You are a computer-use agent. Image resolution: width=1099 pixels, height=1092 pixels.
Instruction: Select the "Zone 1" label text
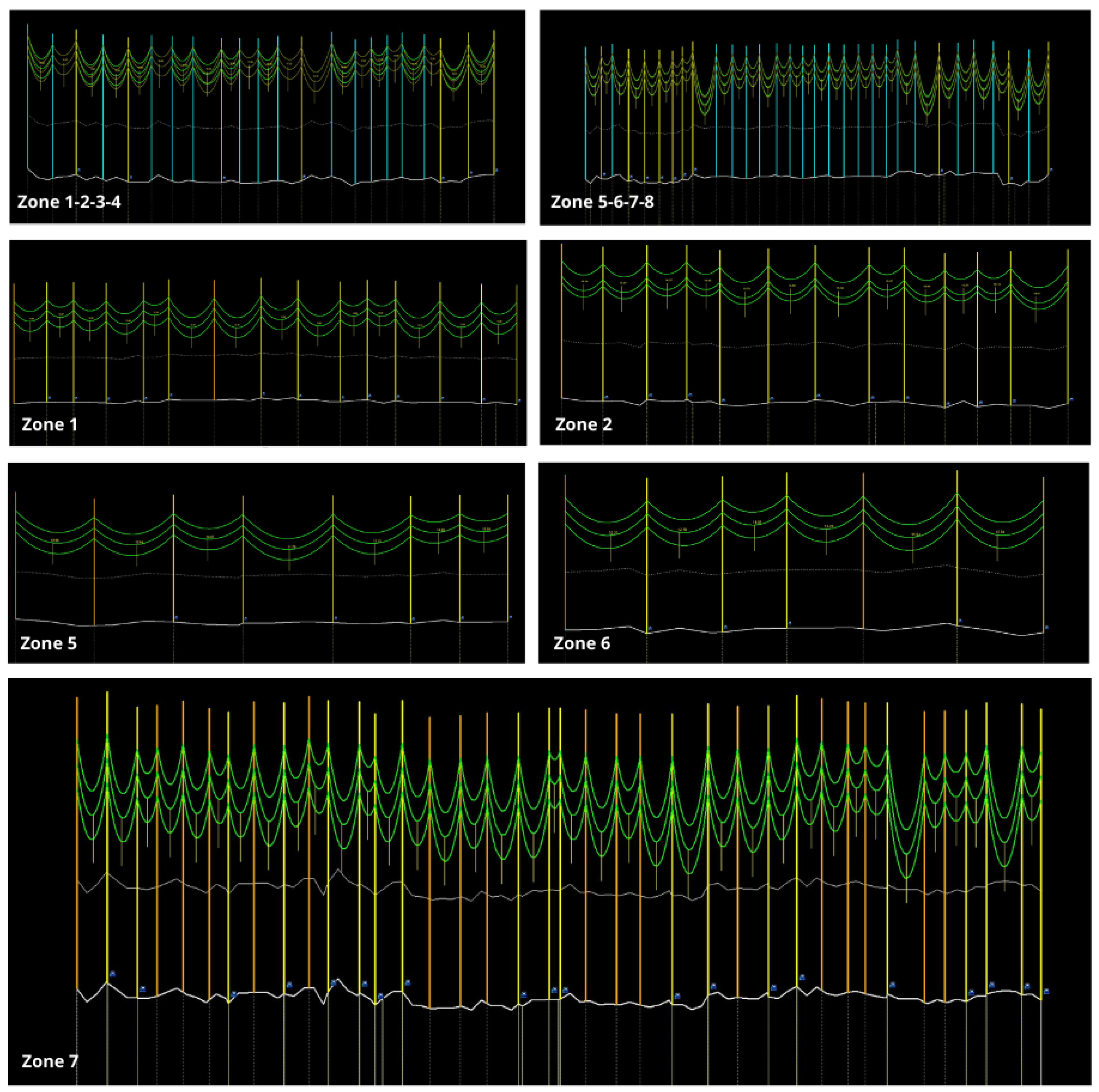(x=49, y=424)
